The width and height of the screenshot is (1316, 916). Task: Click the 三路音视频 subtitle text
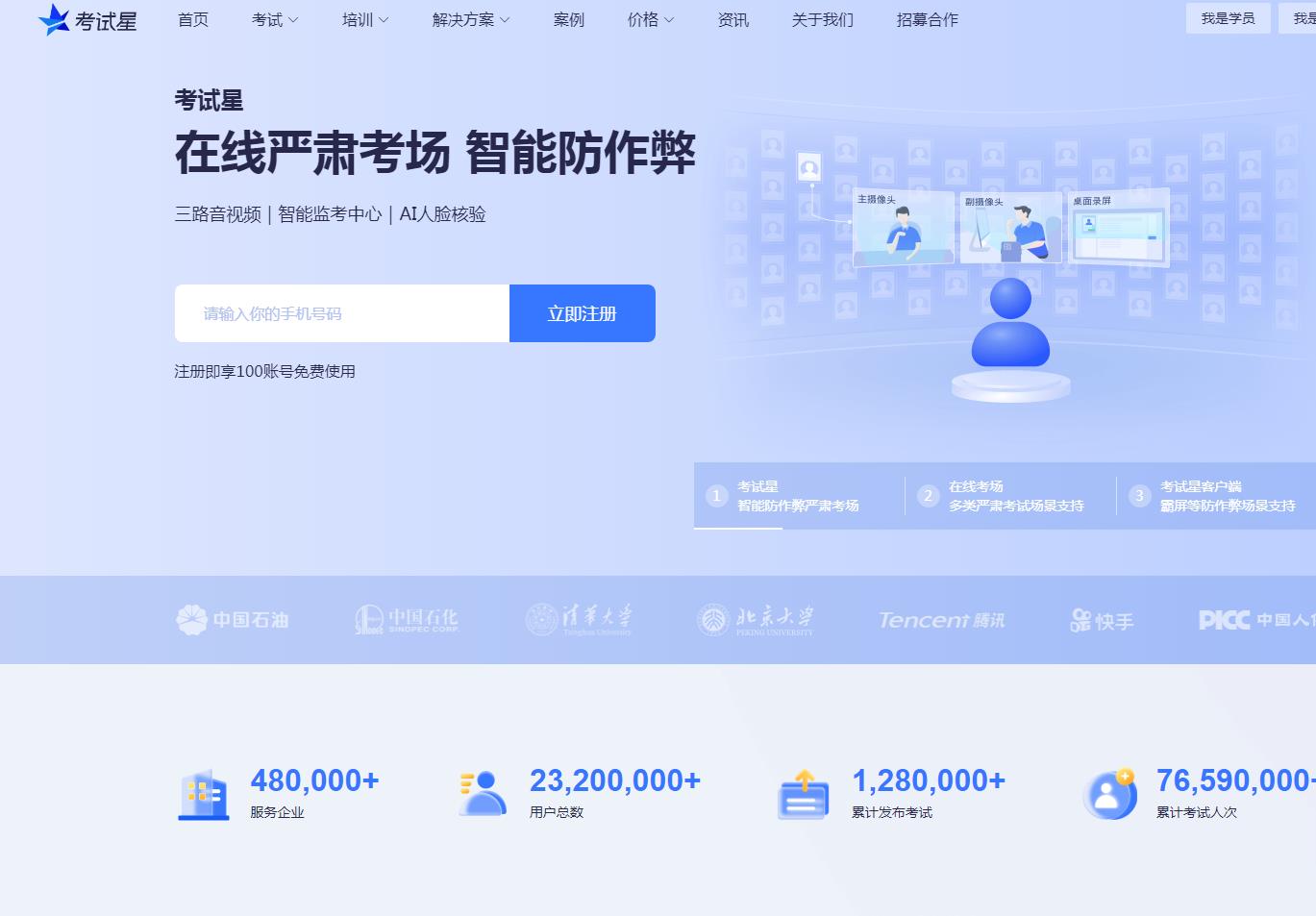click(x=217, y=214)
